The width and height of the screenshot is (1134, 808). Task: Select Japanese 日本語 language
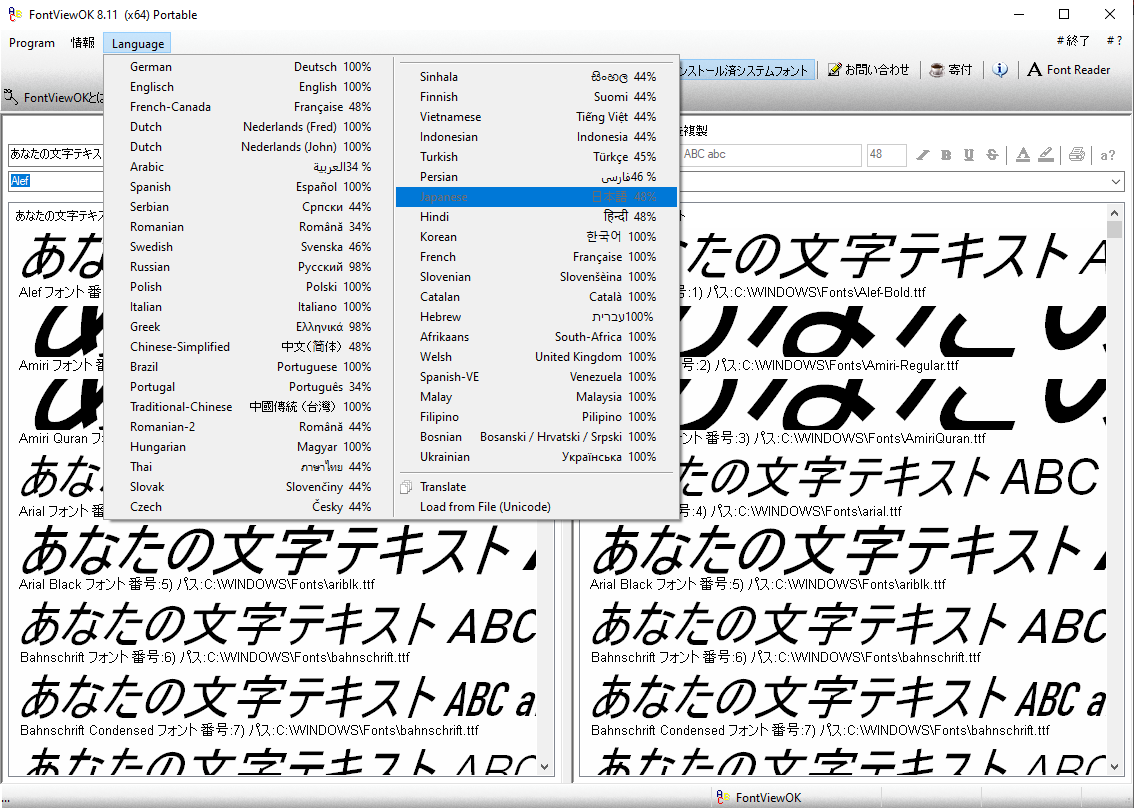[537, 197]
